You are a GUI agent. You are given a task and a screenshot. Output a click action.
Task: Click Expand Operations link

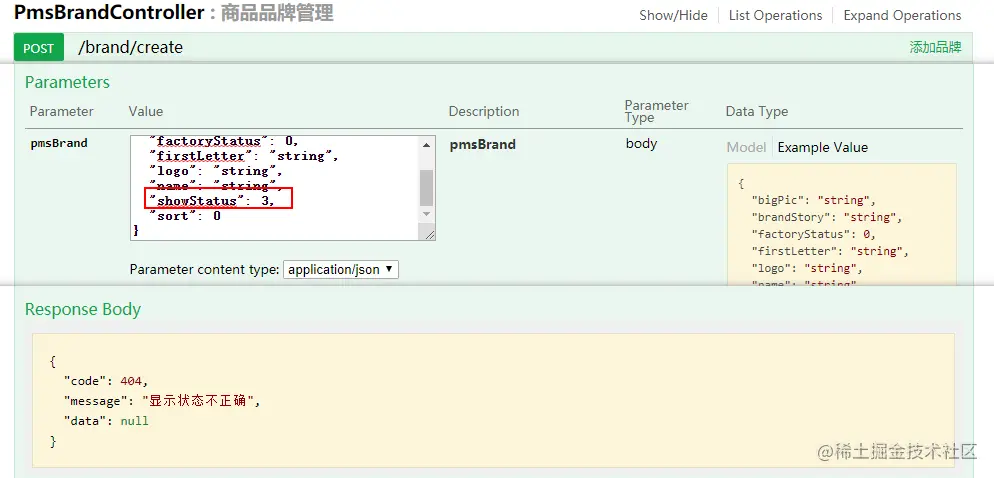coord(902,15)
